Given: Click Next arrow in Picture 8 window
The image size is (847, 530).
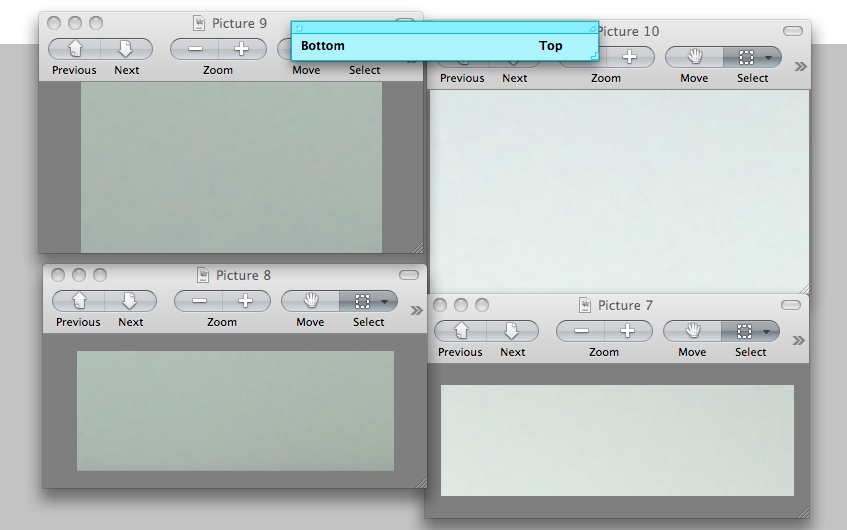Looking at the screenshot, I should (130, 301).
